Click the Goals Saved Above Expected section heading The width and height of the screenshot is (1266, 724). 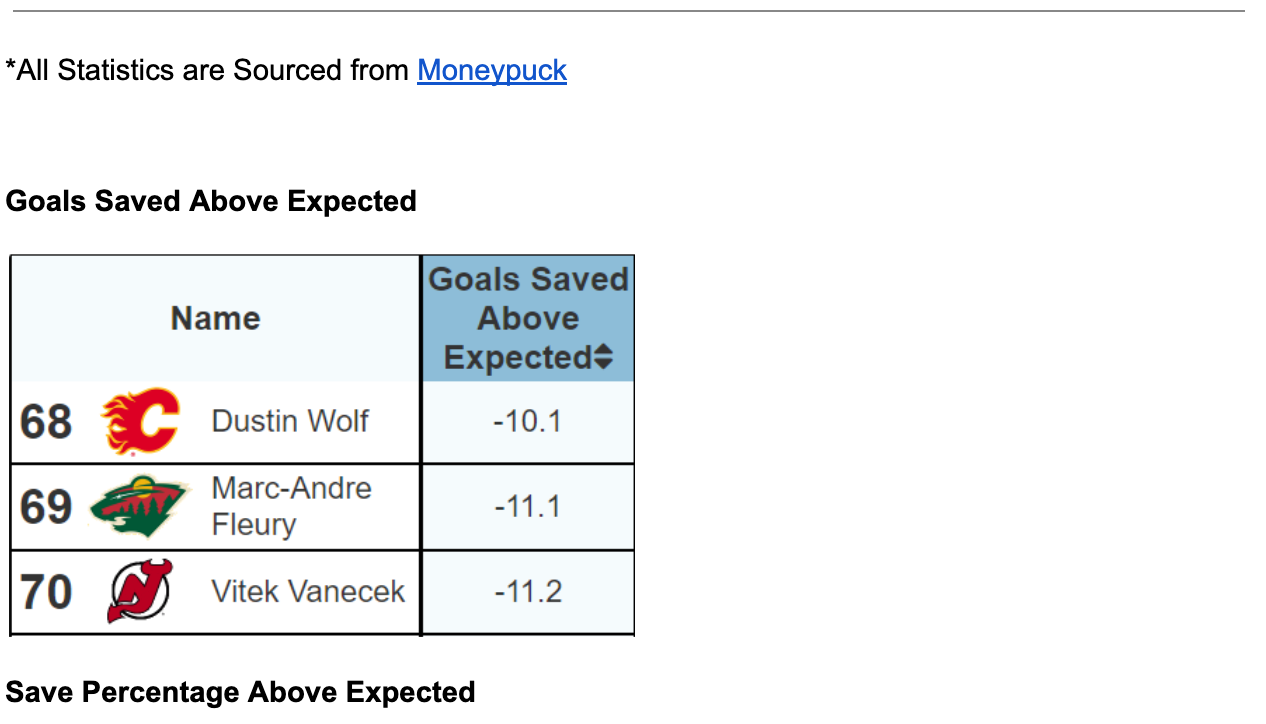[x=211, y=201]
